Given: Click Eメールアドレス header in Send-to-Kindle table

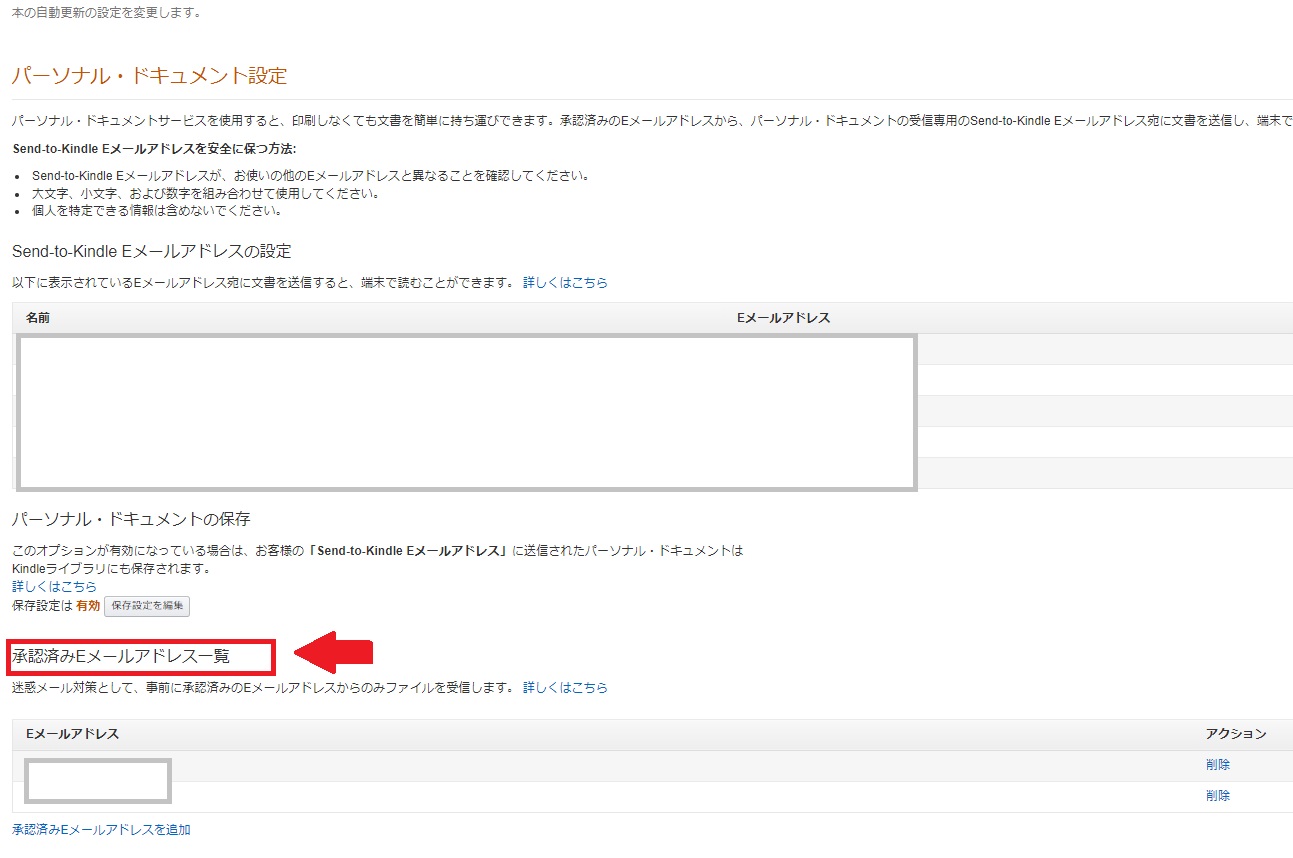Looking at the screenshot, I should 783,318.
